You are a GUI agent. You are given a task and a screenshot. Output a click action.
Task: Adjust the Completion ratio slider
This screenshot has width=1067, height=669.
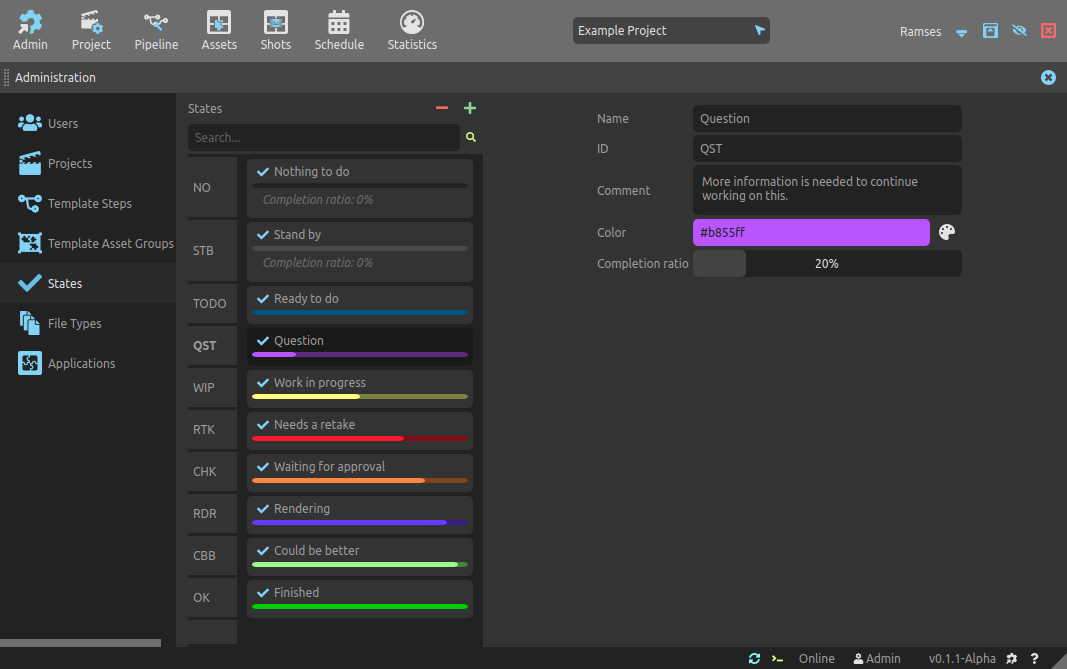click(826, 264)
